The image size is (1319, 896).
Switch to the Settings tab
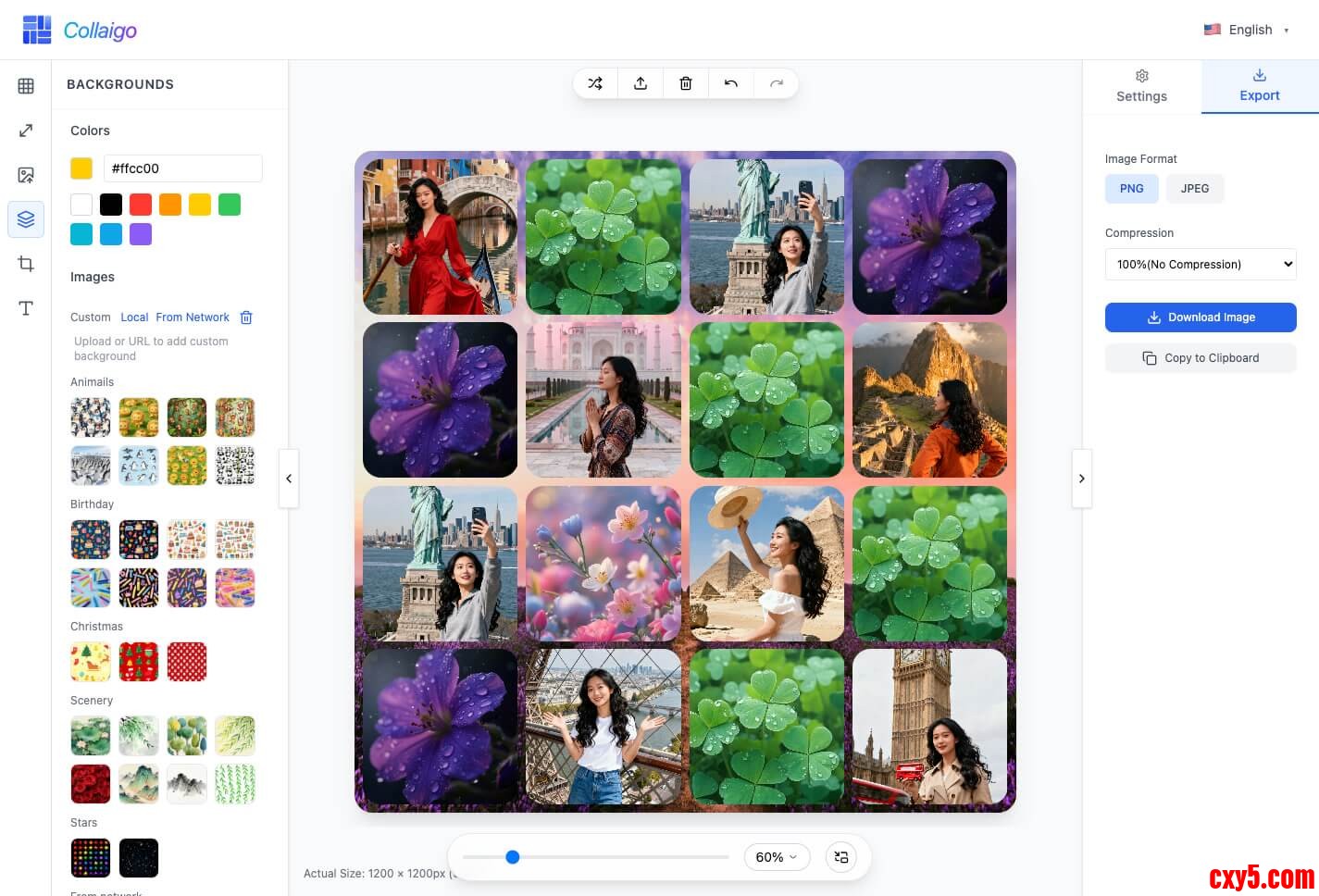(x=1141, y=86)
